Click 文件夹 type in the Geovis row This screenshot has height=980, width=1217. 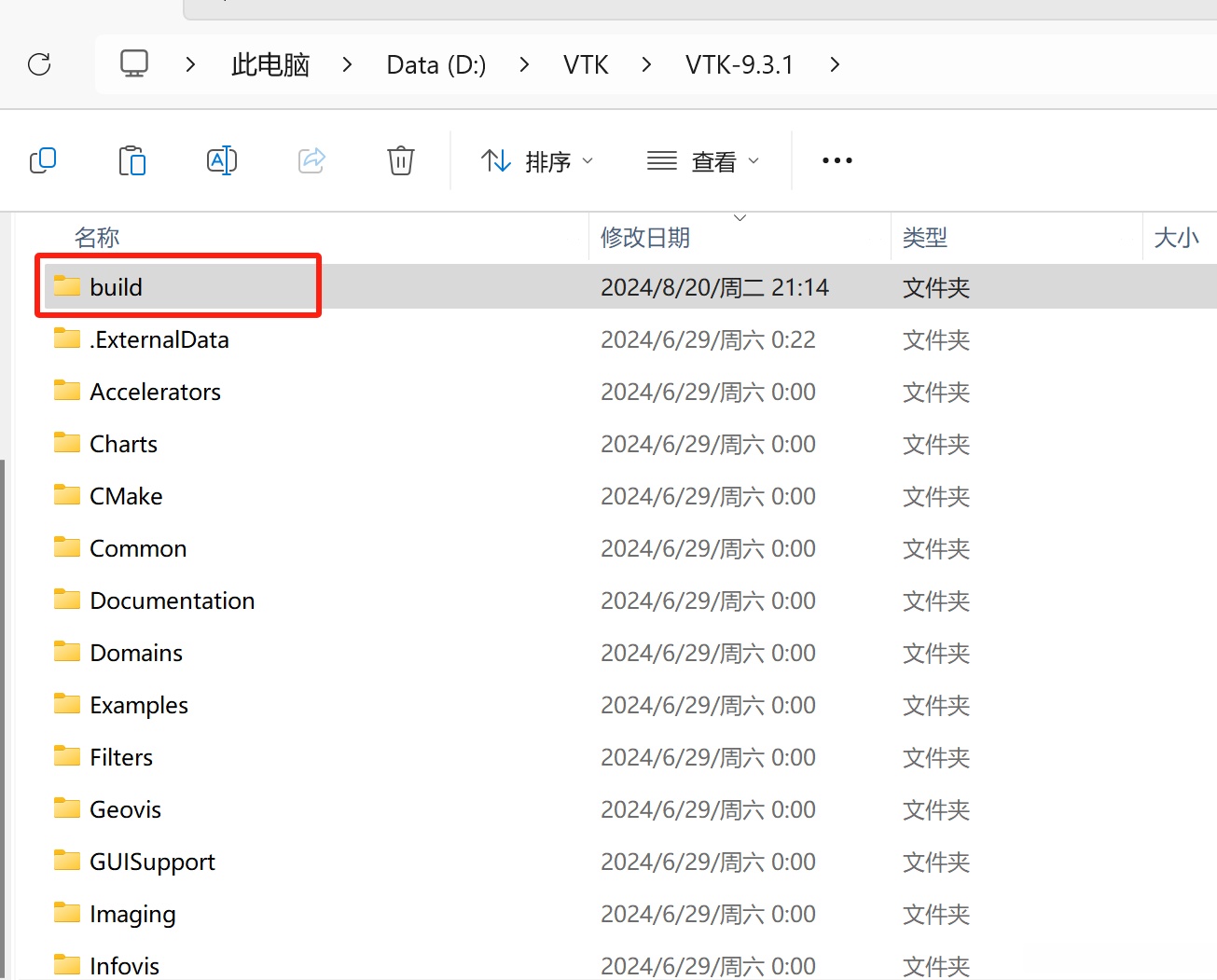tap(936, 809)
